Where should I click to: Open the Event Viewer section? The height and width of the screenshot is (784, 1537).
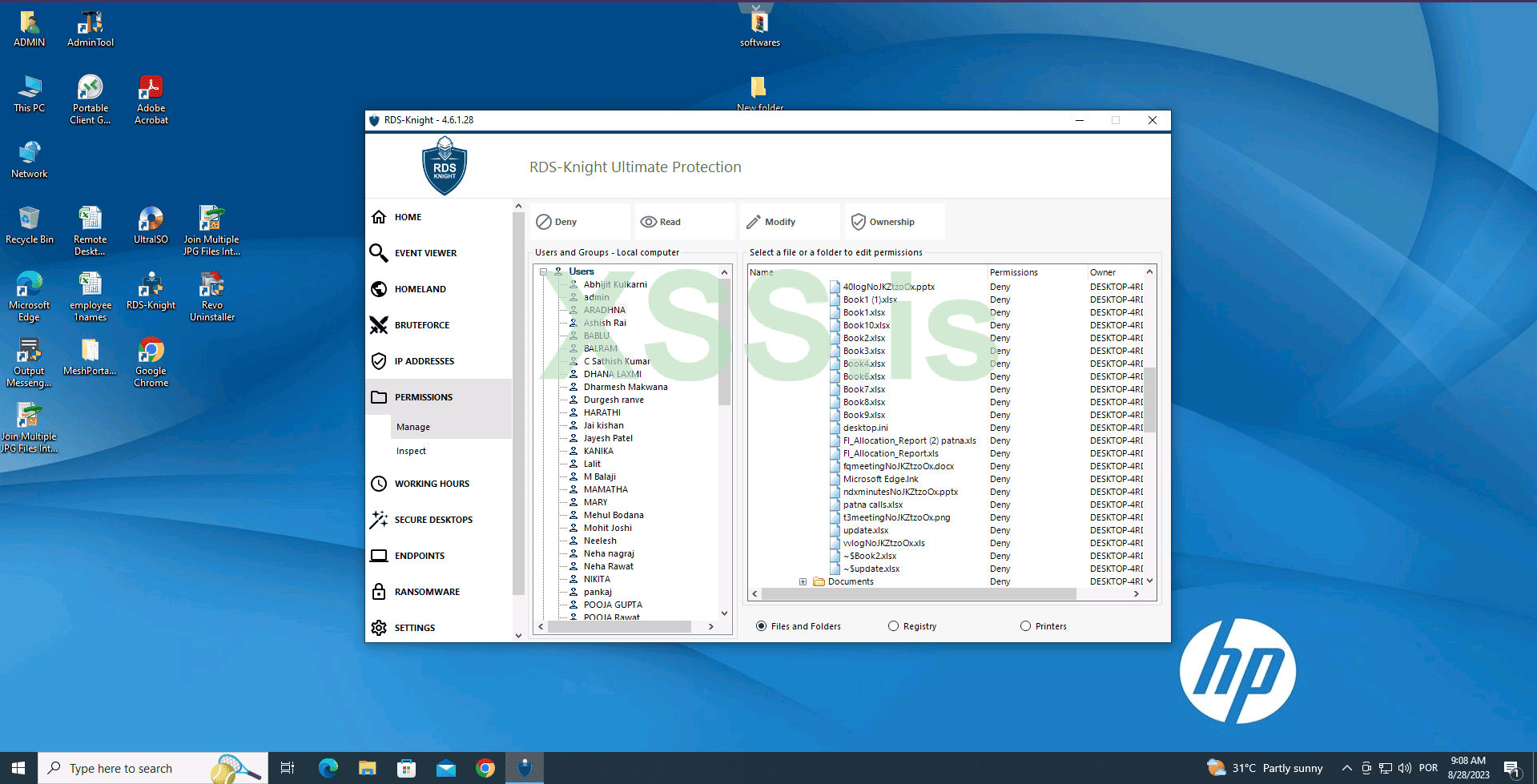[x=427, y=252]
